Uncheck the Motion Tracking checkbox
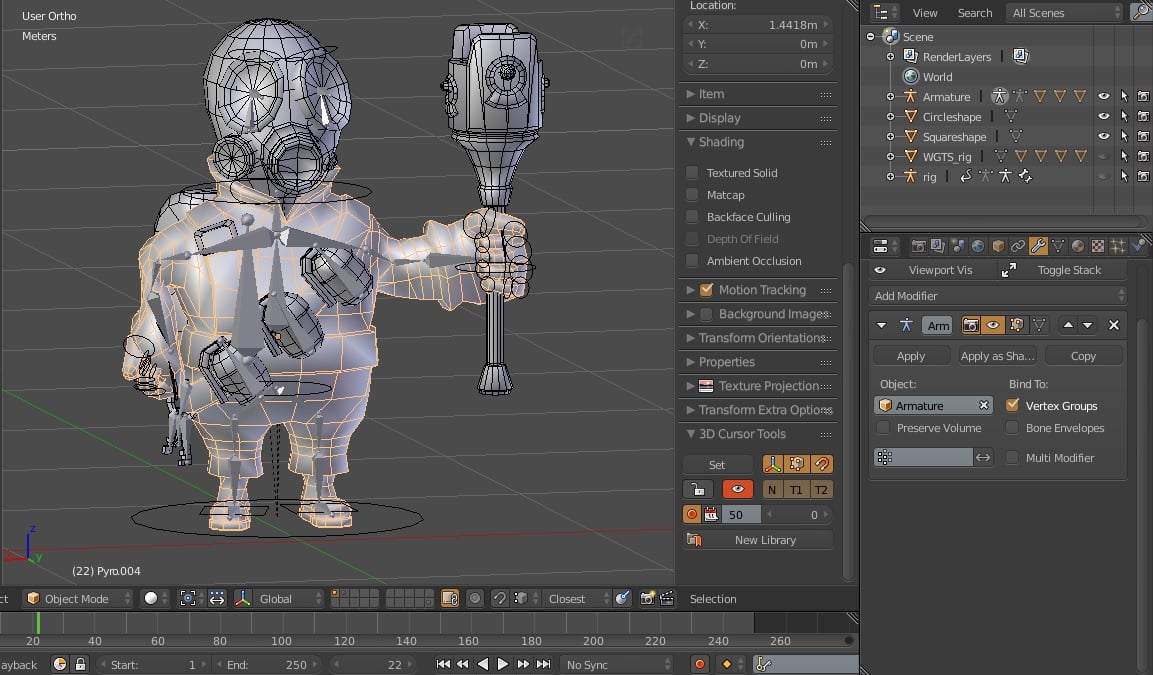Screen dimensions: 1153x675 706,290
